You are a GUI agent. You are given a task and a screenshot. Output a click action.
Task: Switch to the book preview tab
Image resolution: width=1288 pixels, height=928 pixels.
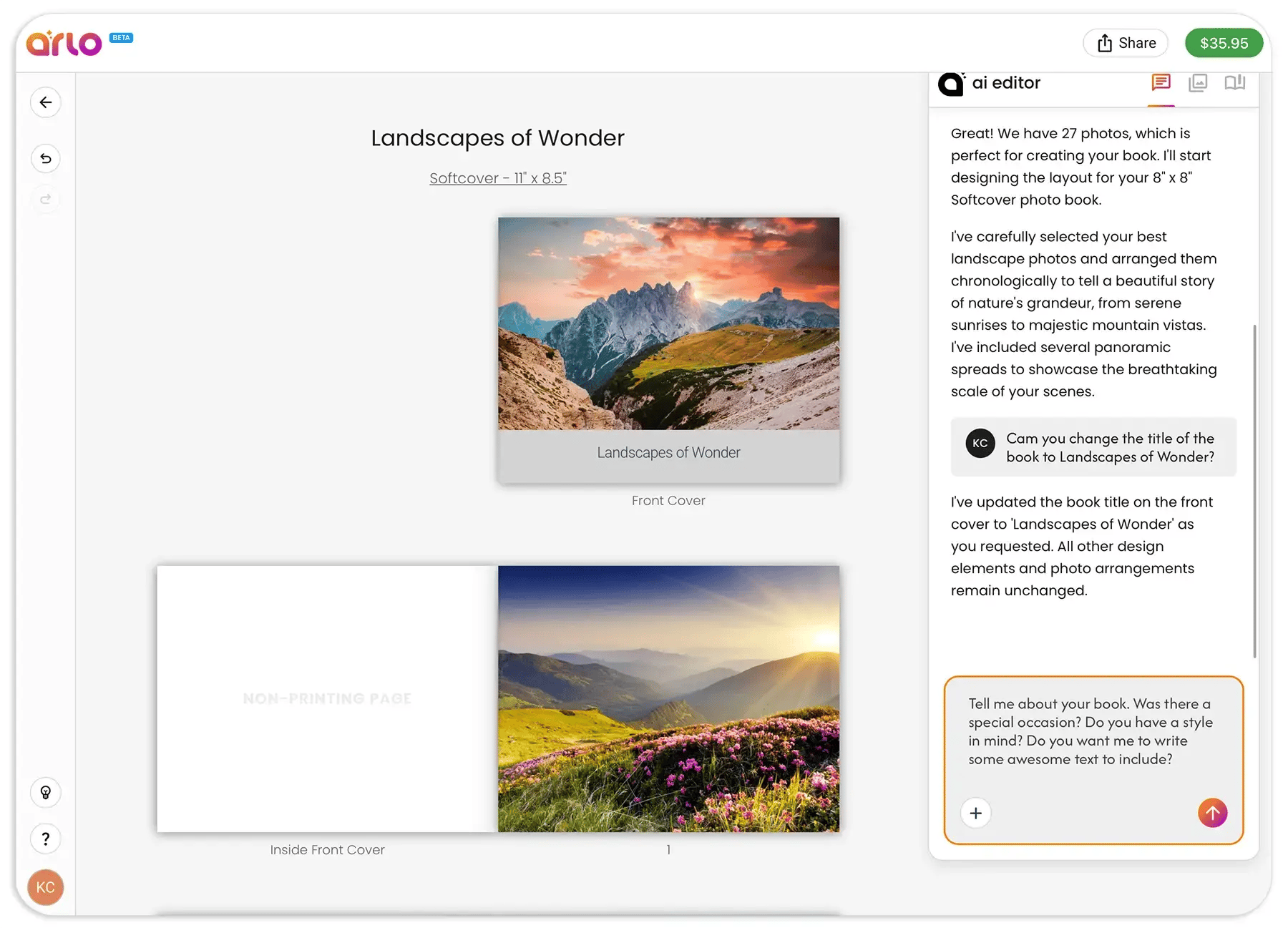[x=1234, y=83]
